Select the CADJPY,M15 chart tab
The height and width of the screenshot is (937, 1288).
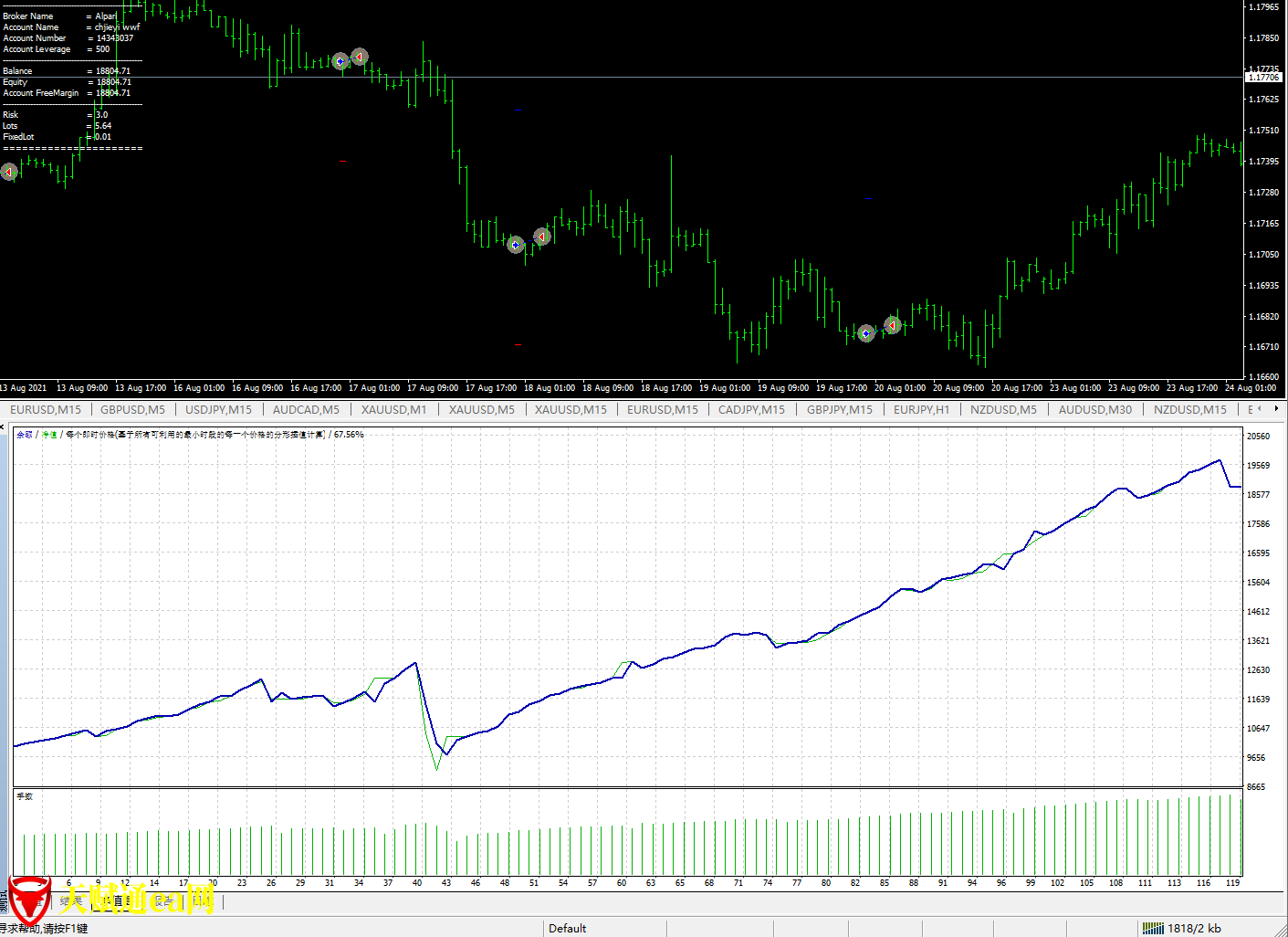[x=751, y=410]
